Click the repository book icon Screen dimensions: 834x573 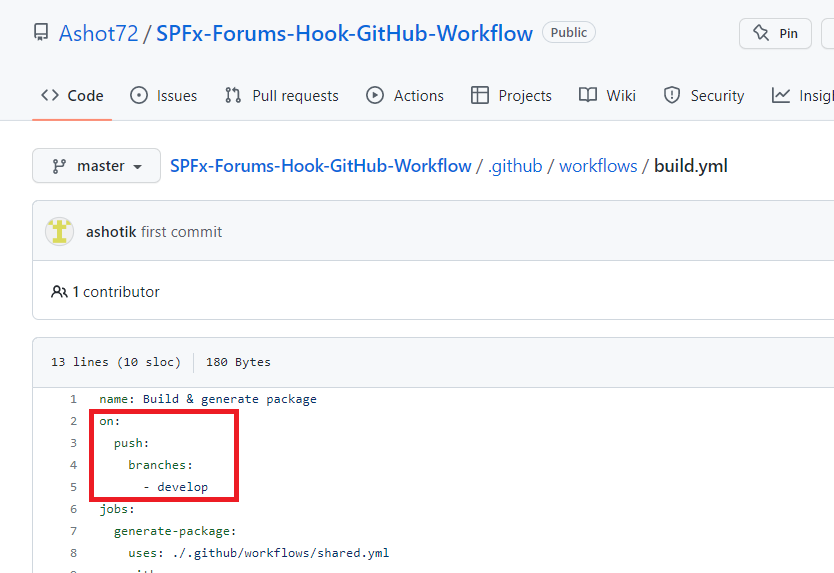click(x=41, y=33)
